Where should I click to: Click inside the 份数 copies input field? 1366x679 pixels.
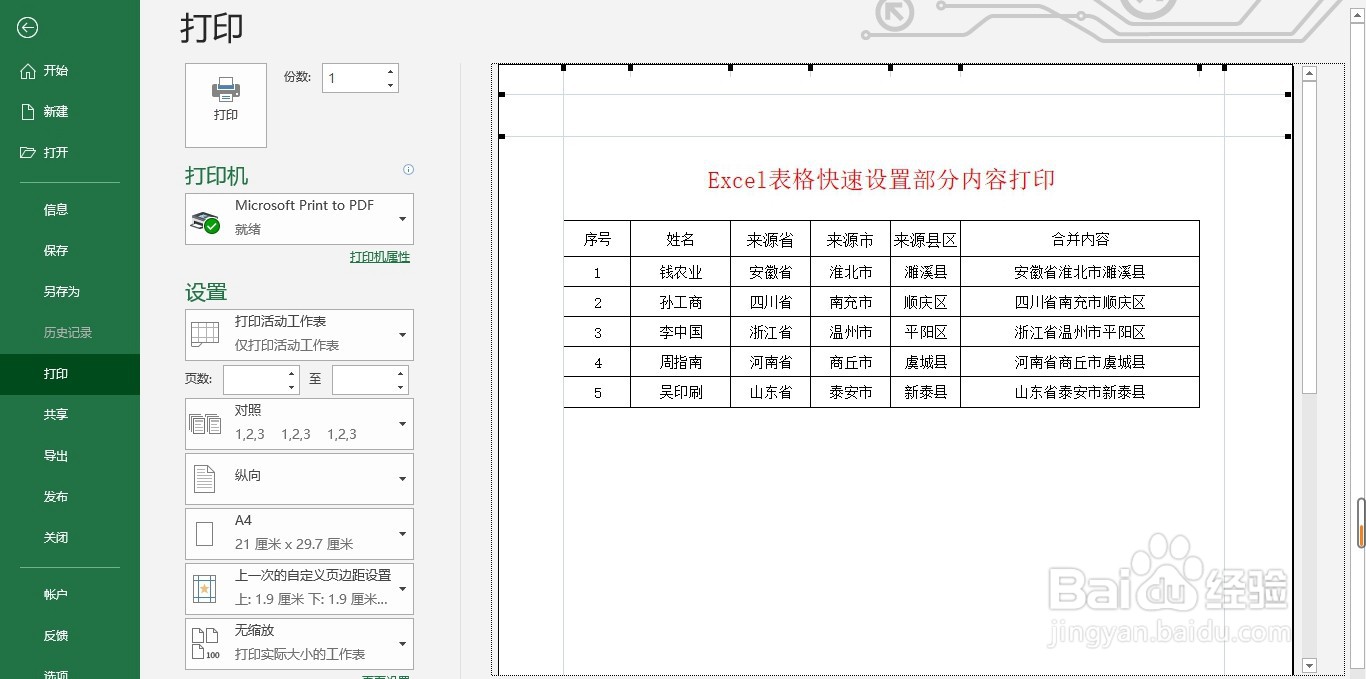(350, 77)
